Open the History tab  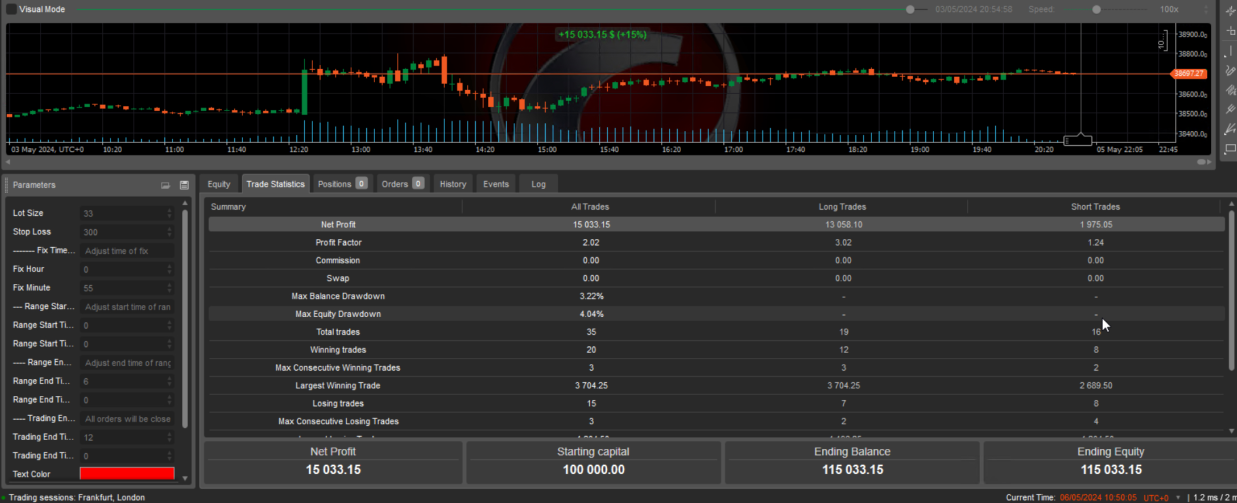click(452, 184)
